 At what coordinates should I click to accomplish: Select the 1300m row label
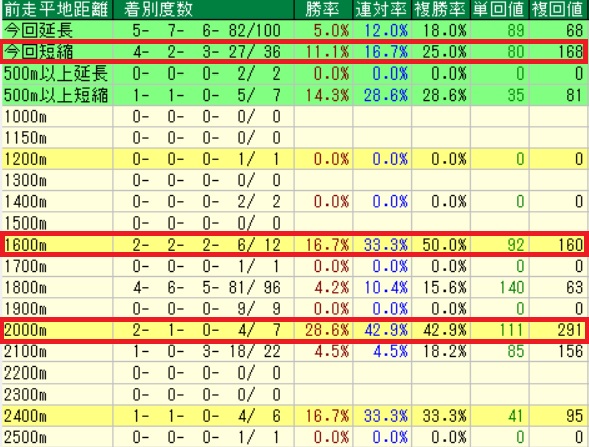[25, 181]
